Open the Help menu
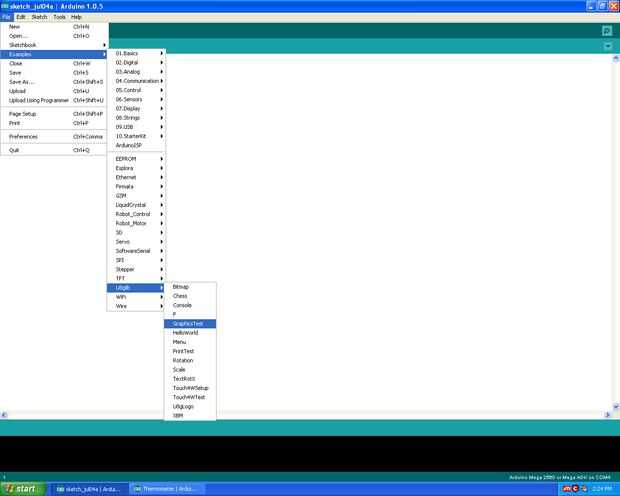Image resolution: width=620 pixels, height=496 pixels. [x=76, y=17]
